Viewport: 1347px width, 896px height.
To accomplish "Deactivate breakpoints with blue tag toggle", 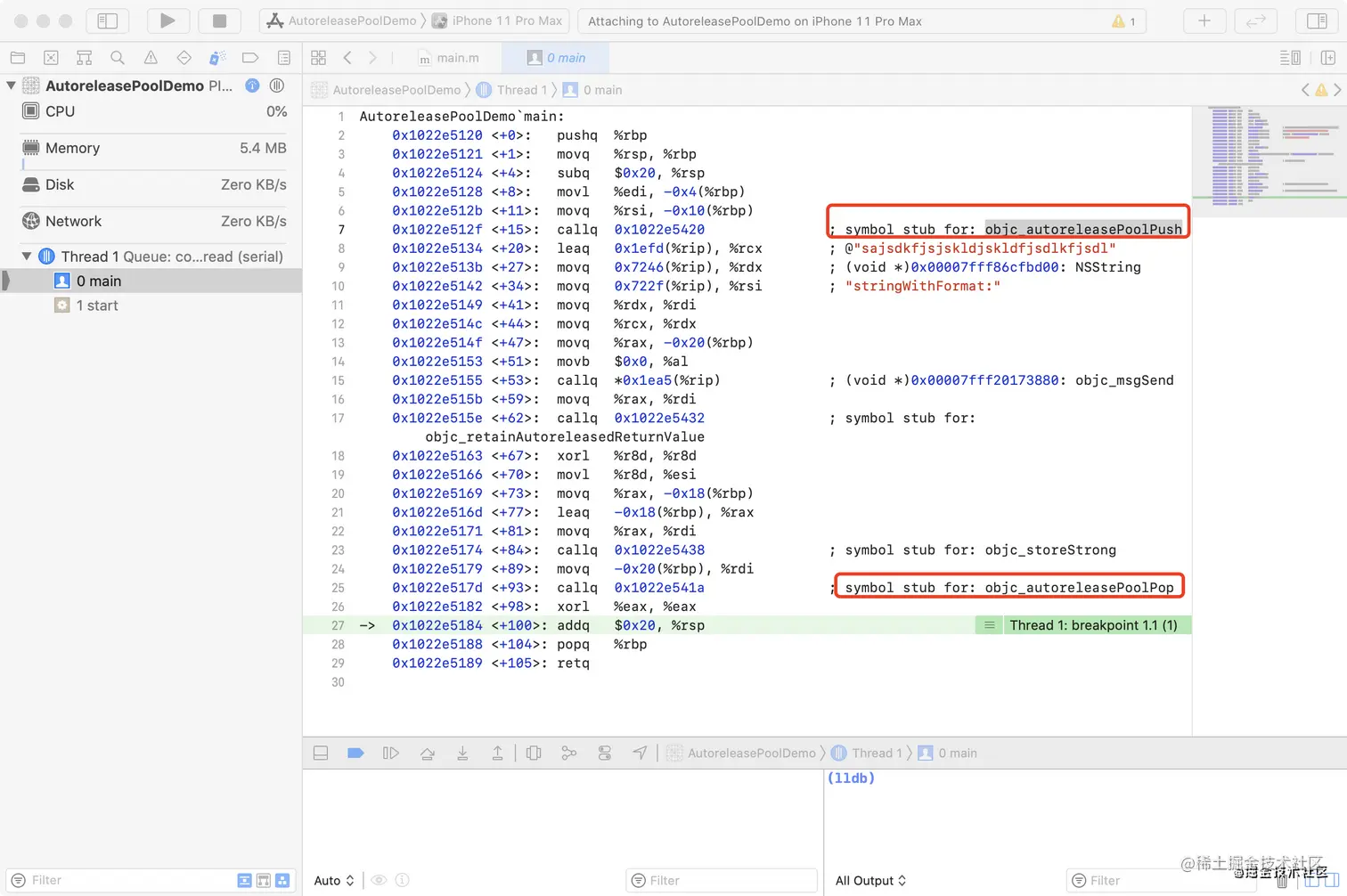I will [x=355, y=753].
